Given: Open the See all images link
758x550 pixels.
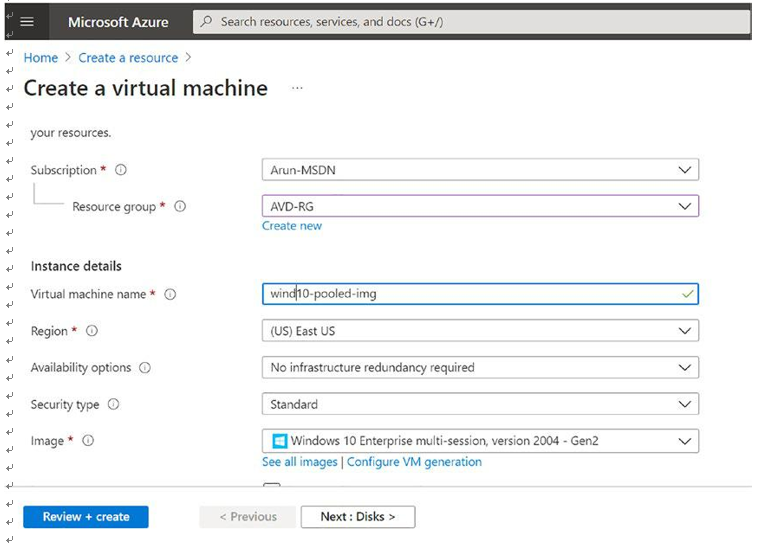Looking at the screenshot, I should point(300,462).
